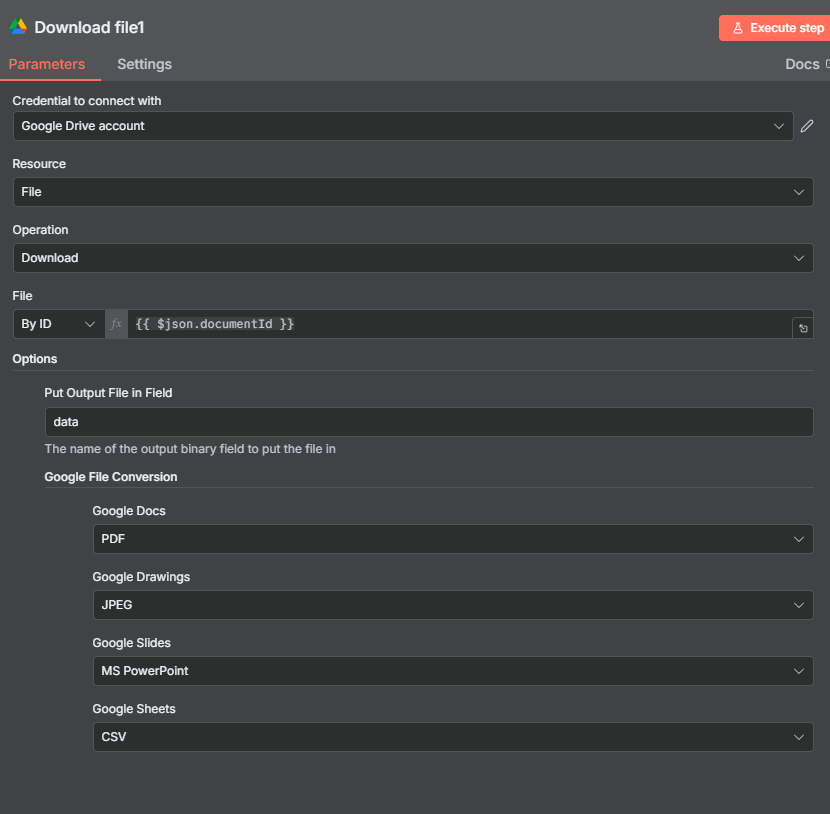The width and height of the screenshot is (830, 814).
Task: Change the By ID file mode selector
Action: [59, 324]
